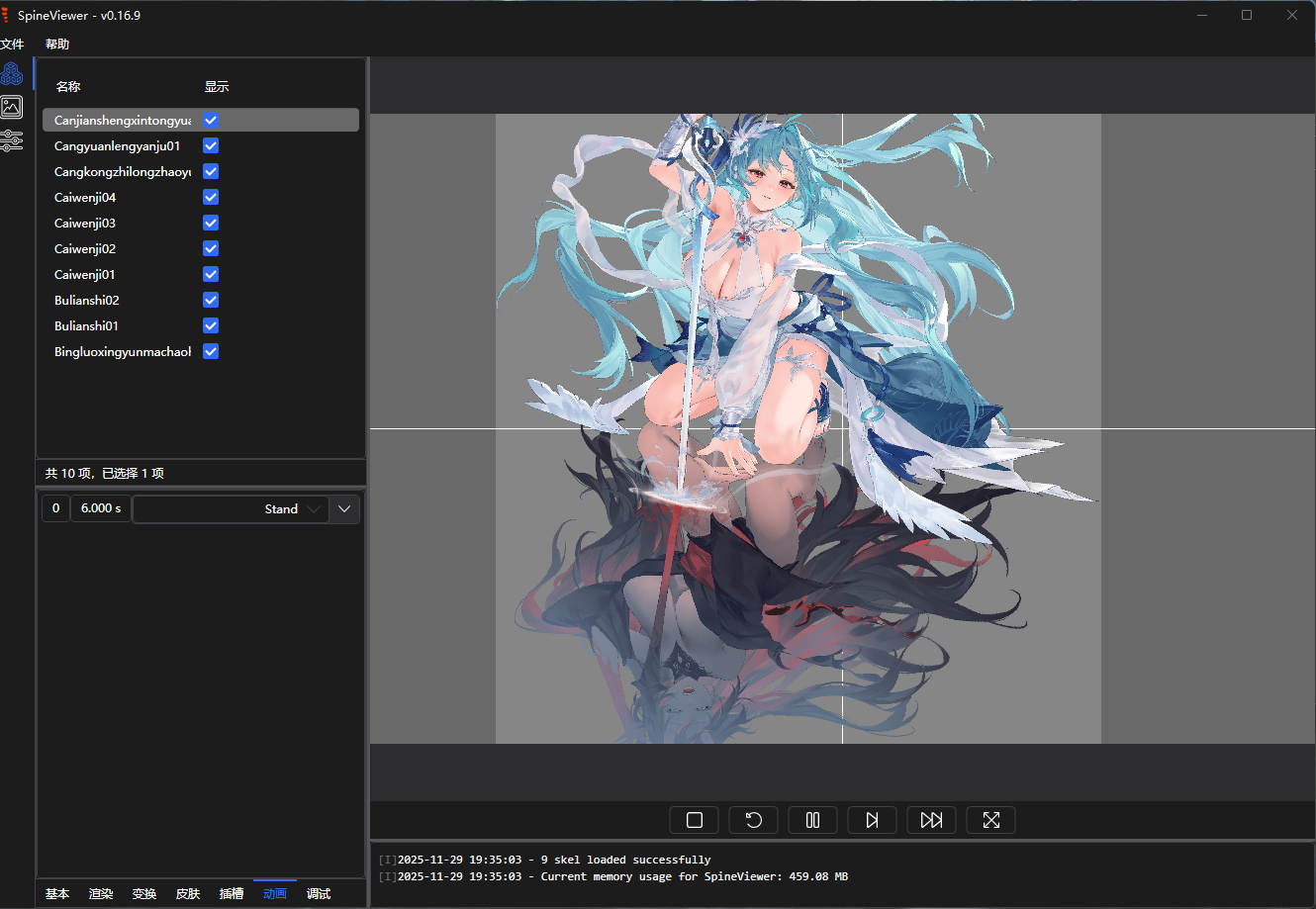Stop playback with the square button
This screenshot has height=909, width=1316.
tap(695, 820)
